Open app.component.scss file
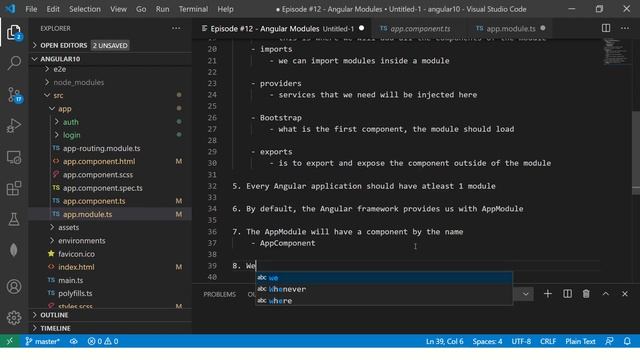Screen dimensions: 640x360 pyautogui.click(x=98, y=175)
